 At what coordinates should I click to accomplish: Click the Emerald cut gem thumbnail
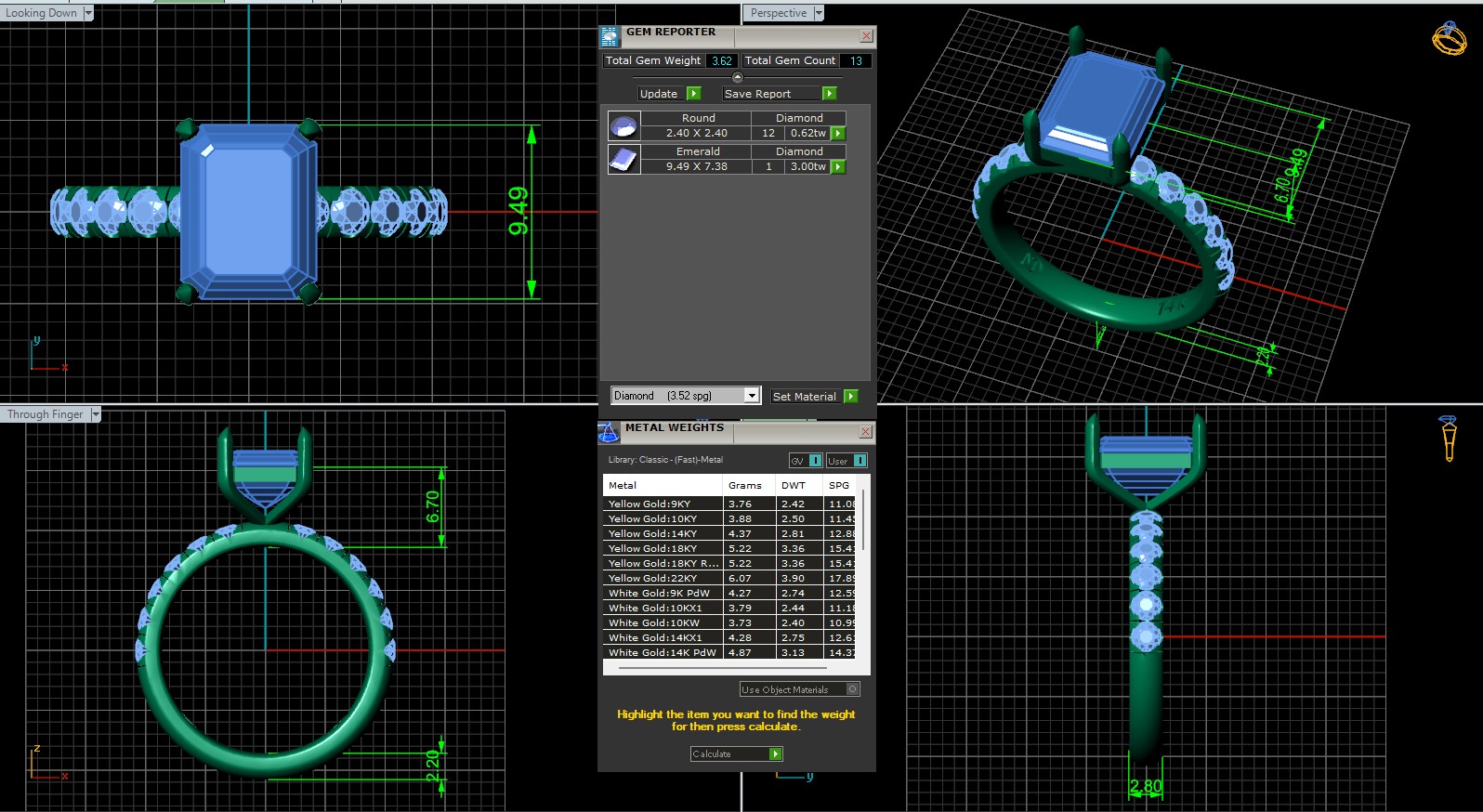[623, 159]
